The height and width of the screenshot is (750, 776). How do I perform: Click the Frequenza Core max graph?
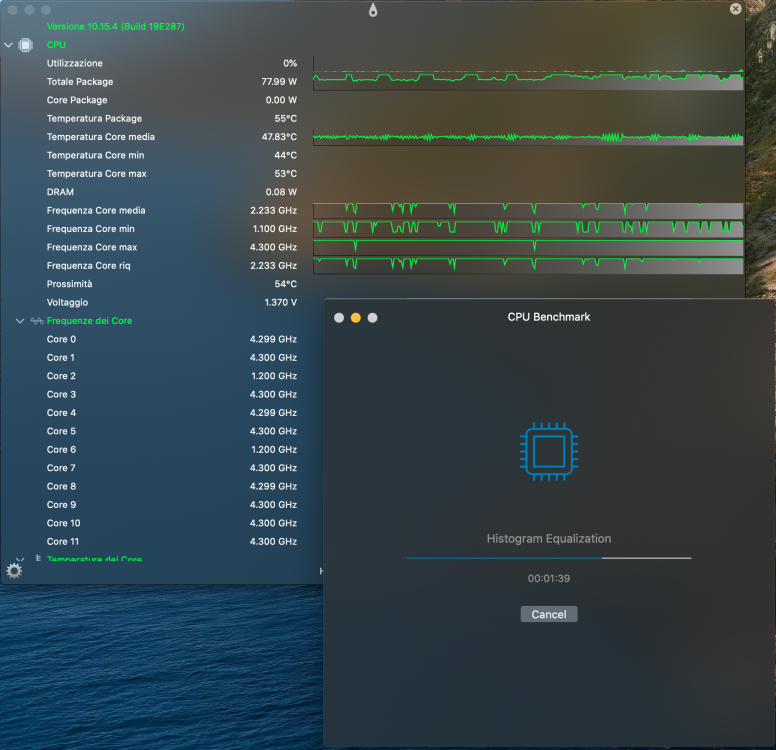[x=528, y=248]
